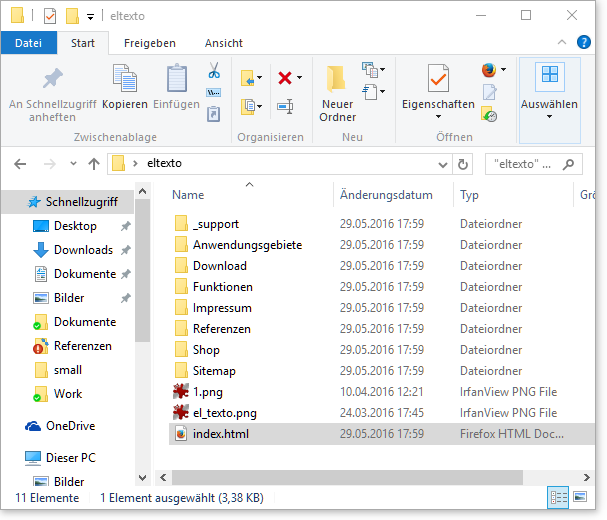Click the History icon in Öffnen group
The width and height of the screenshot is (607, 520).
click(x=489, y=114)
